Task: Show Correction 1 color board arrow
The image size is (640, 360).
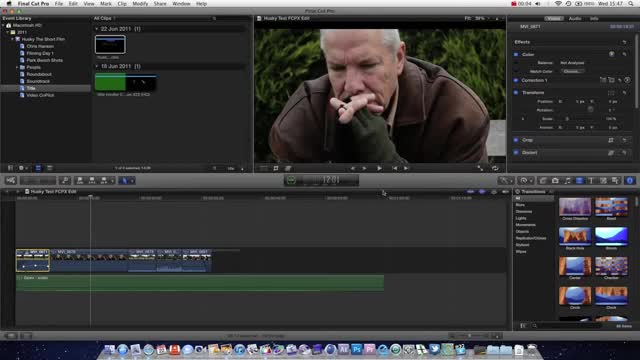Action: 627,80
